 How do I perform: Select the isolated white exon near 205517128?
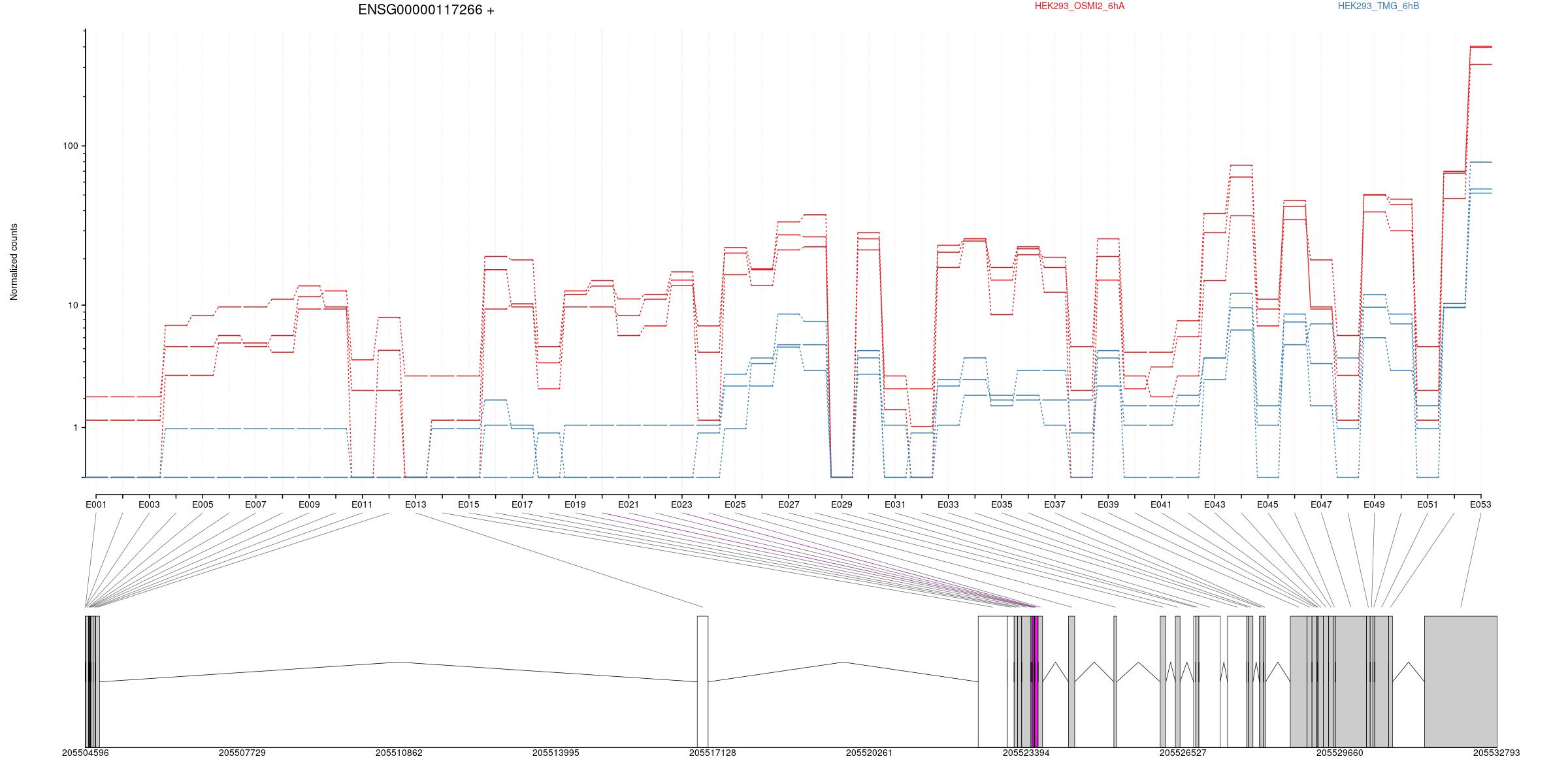[x=702, y=681]
